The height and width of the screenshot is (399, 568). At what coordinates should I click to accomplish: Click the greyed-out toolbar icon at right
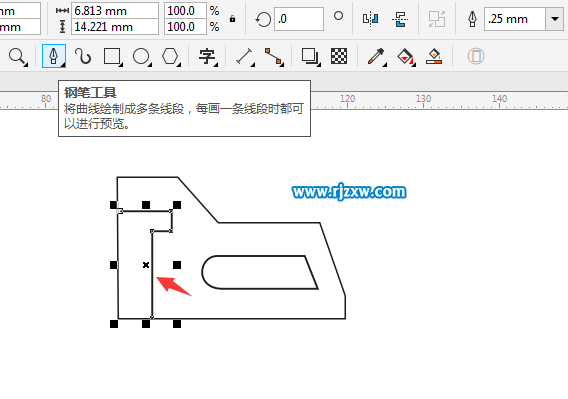(476, 56)
